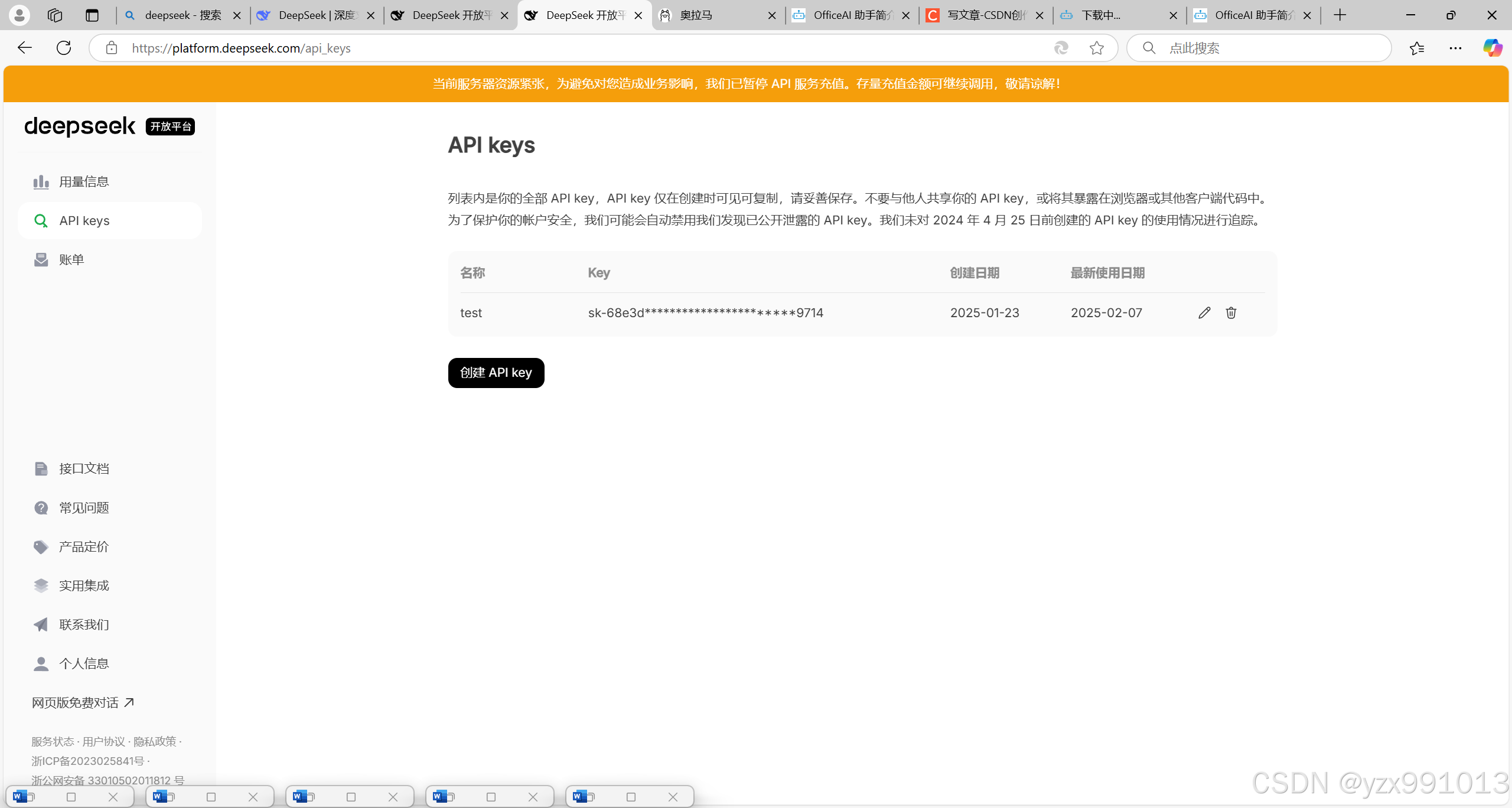Click the favorites star icon in address bar
Image resolution: width=1512 pixels, height=808 pixels.
tap(1097, 48)
